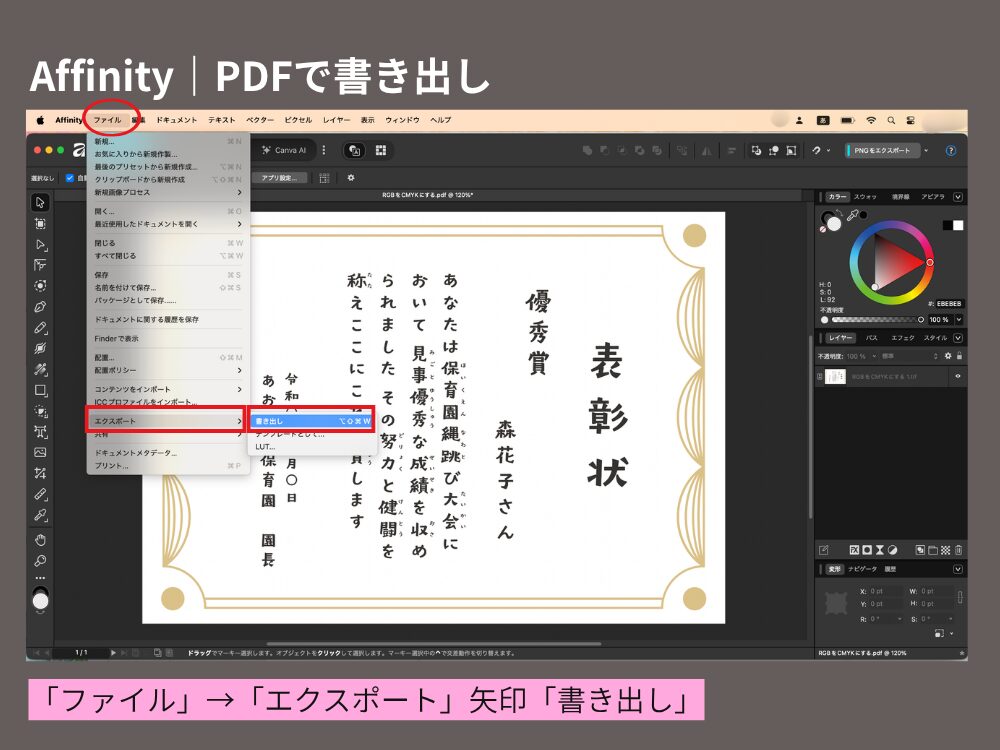The height and width of the screenshot is (750, 1000).
Task: Open the settings gear in context toolbar
Action: [350, 178]
